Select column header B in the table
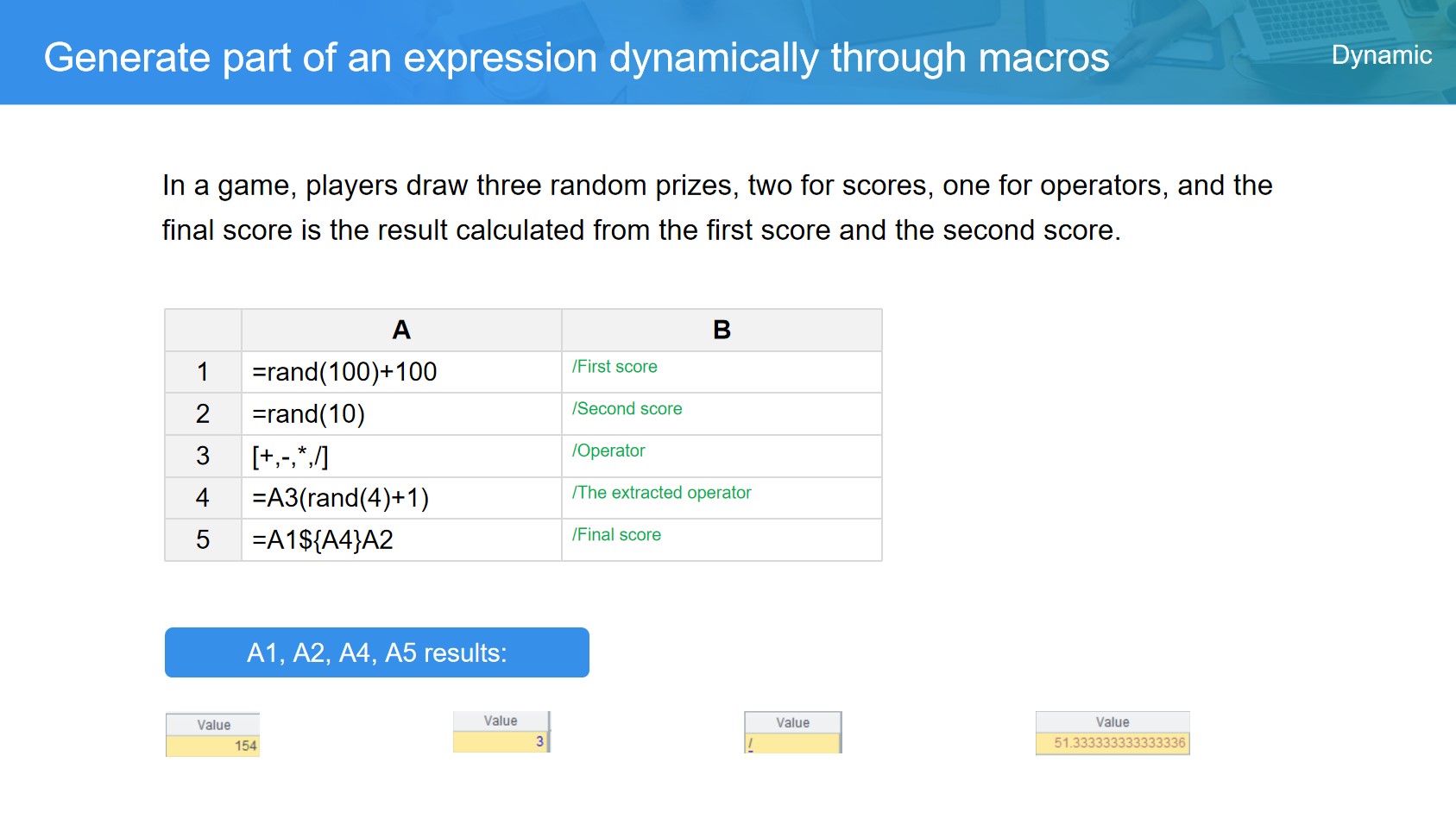1456x819 pixels. click(722, 330)
